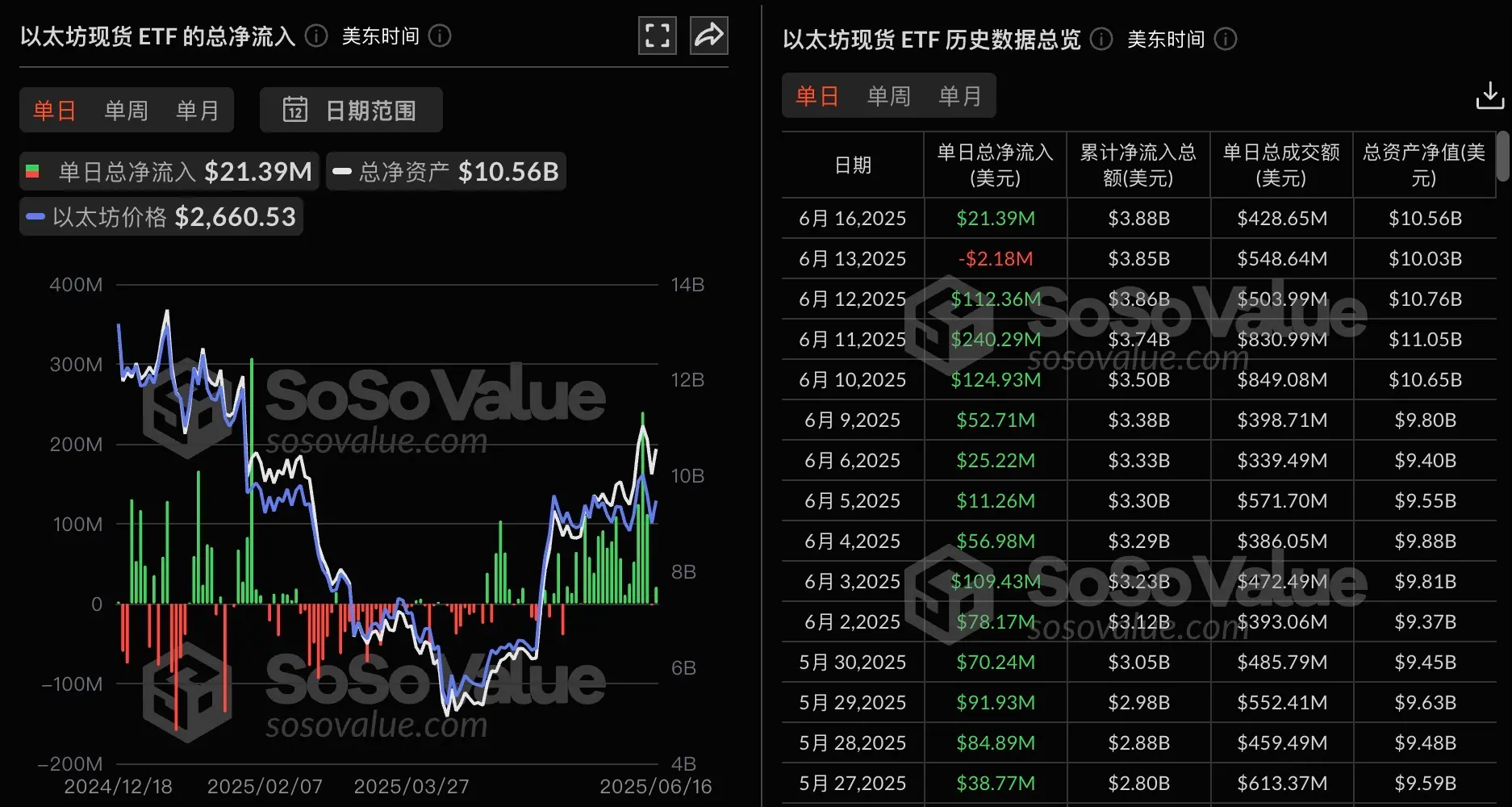The height and width of the screenshot is (807, 1512).
Task: Open the 日期范围 date range picker
Action: click(x=351, y=110)
